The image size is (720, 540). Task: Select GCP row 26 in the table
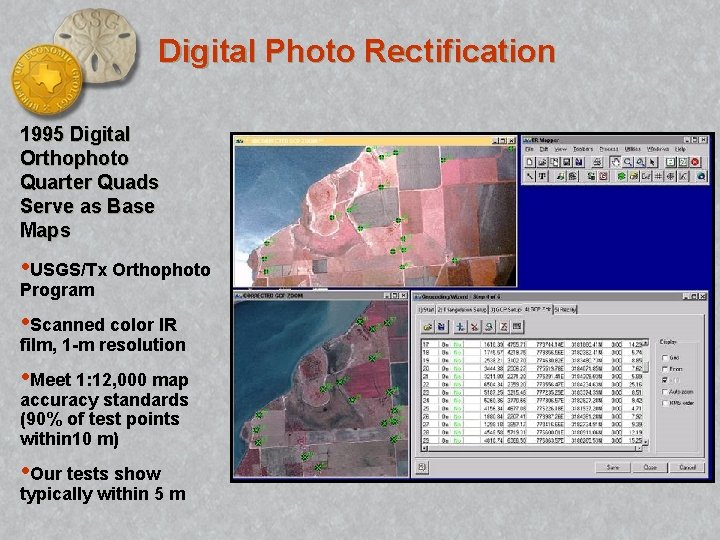(532, 416)
